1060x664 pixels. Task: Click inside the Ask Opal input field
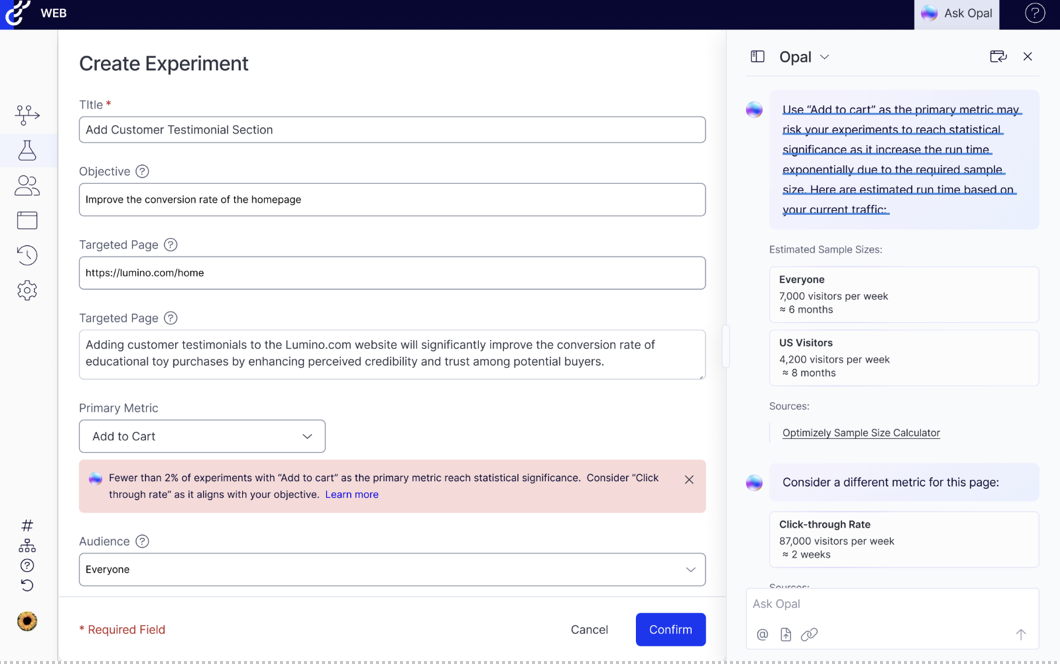pos(880,604)
